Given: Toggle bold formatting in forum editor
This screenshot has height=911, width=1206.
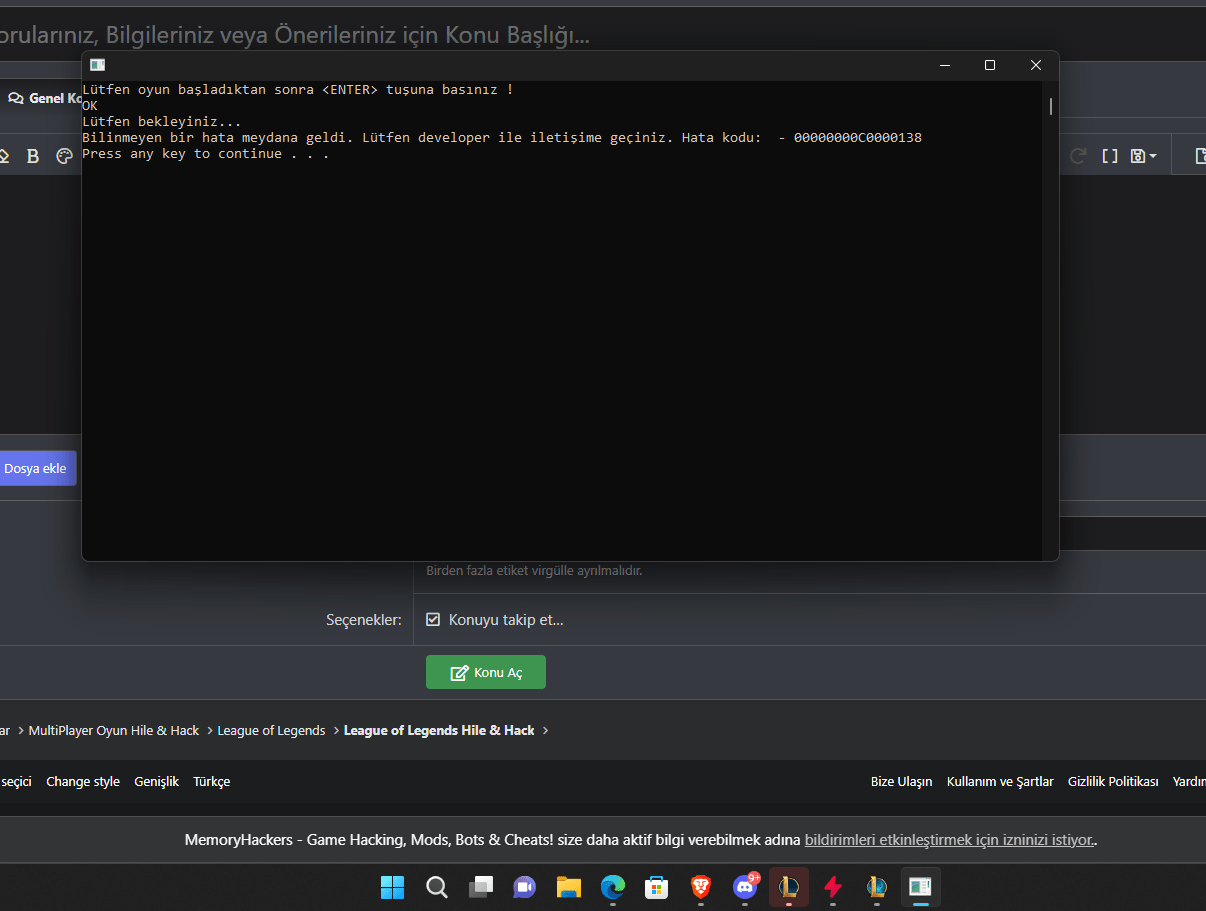Looking at the screenshot, I should point(33,156).
